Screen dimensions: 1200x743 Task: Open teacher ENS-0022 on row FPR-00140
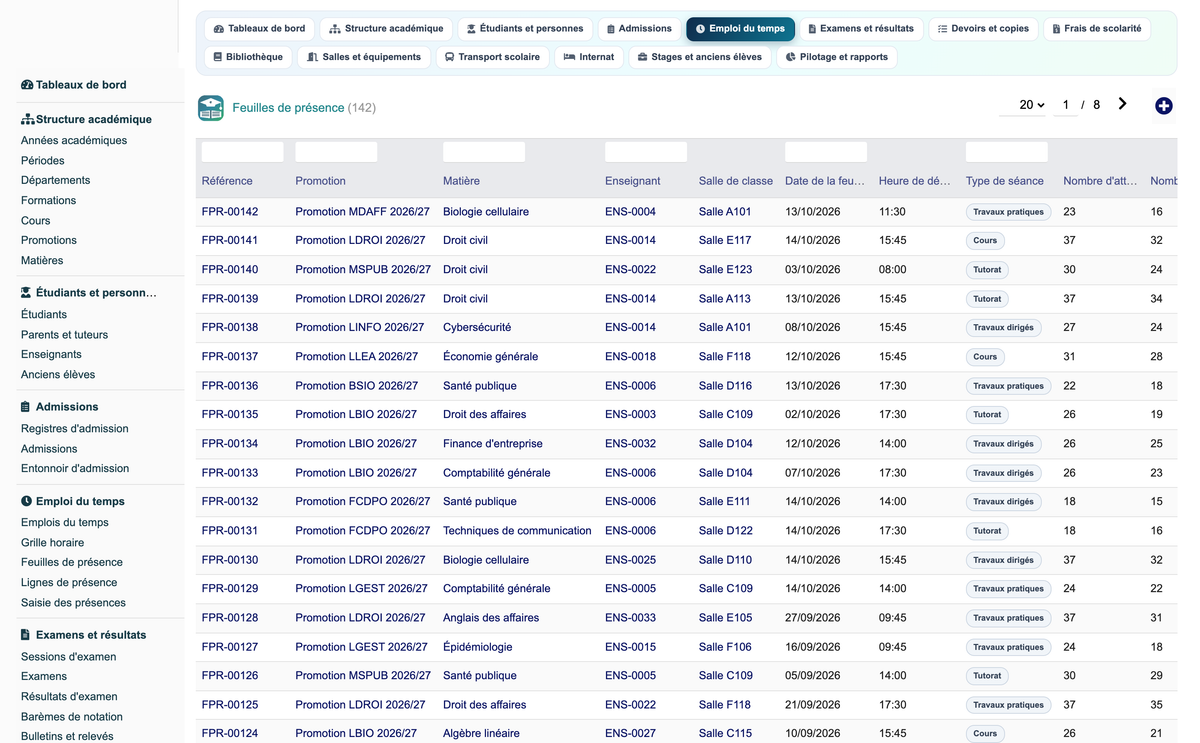[630, 270]
